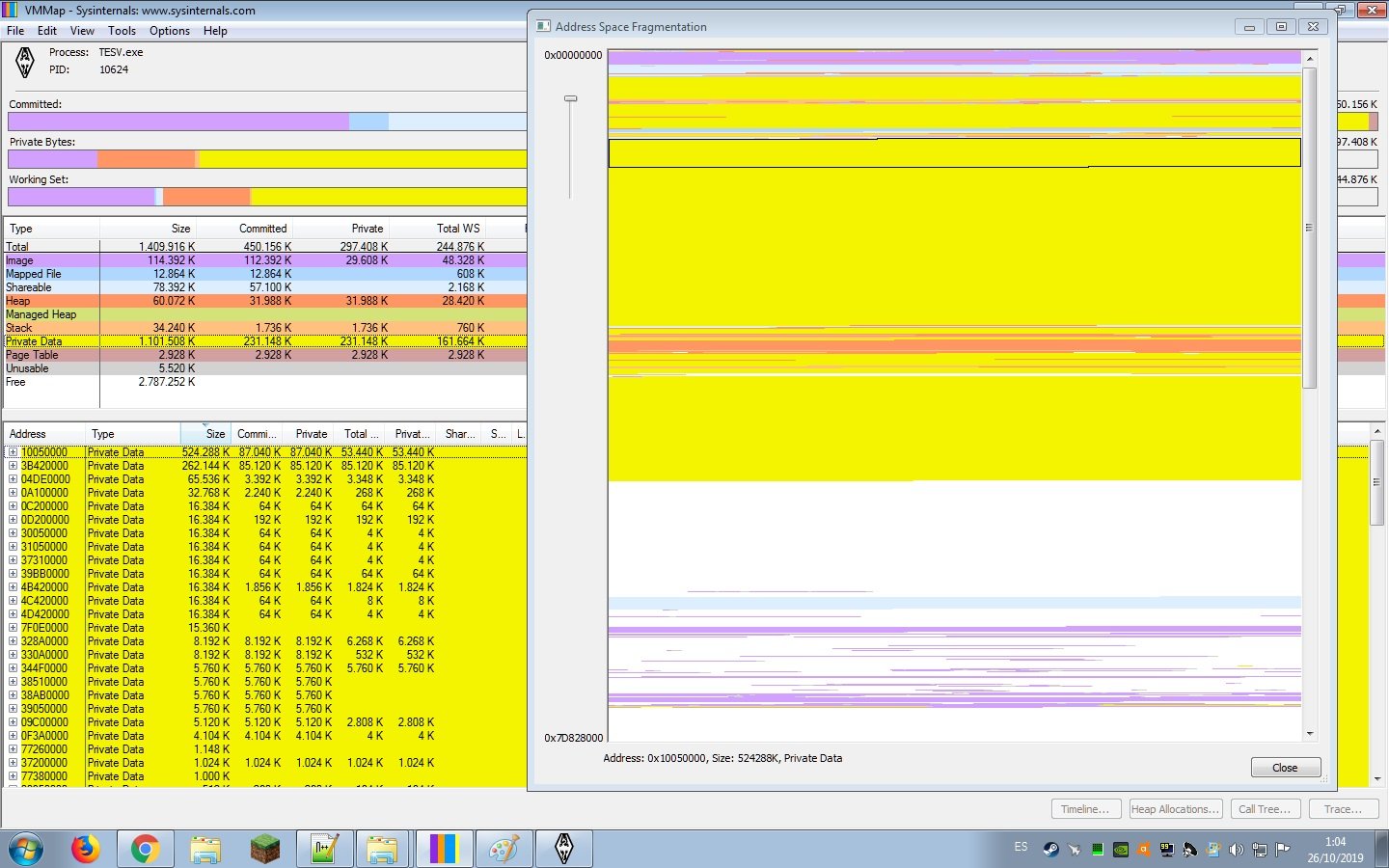Click the VMMap title bar app icon

click(11, 11)
